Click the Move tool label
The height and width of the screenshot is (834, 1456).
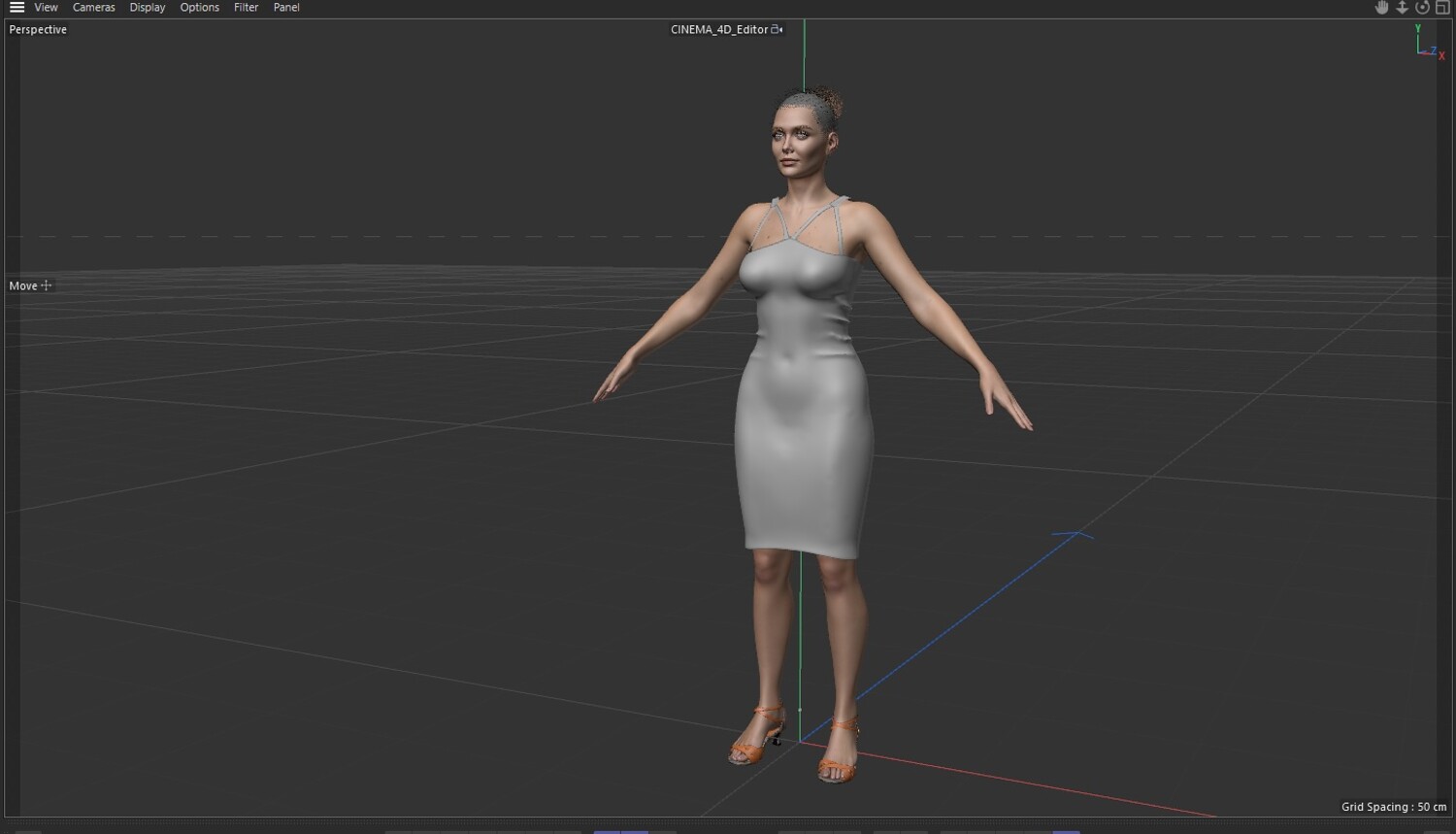click(x=23, y=285)
